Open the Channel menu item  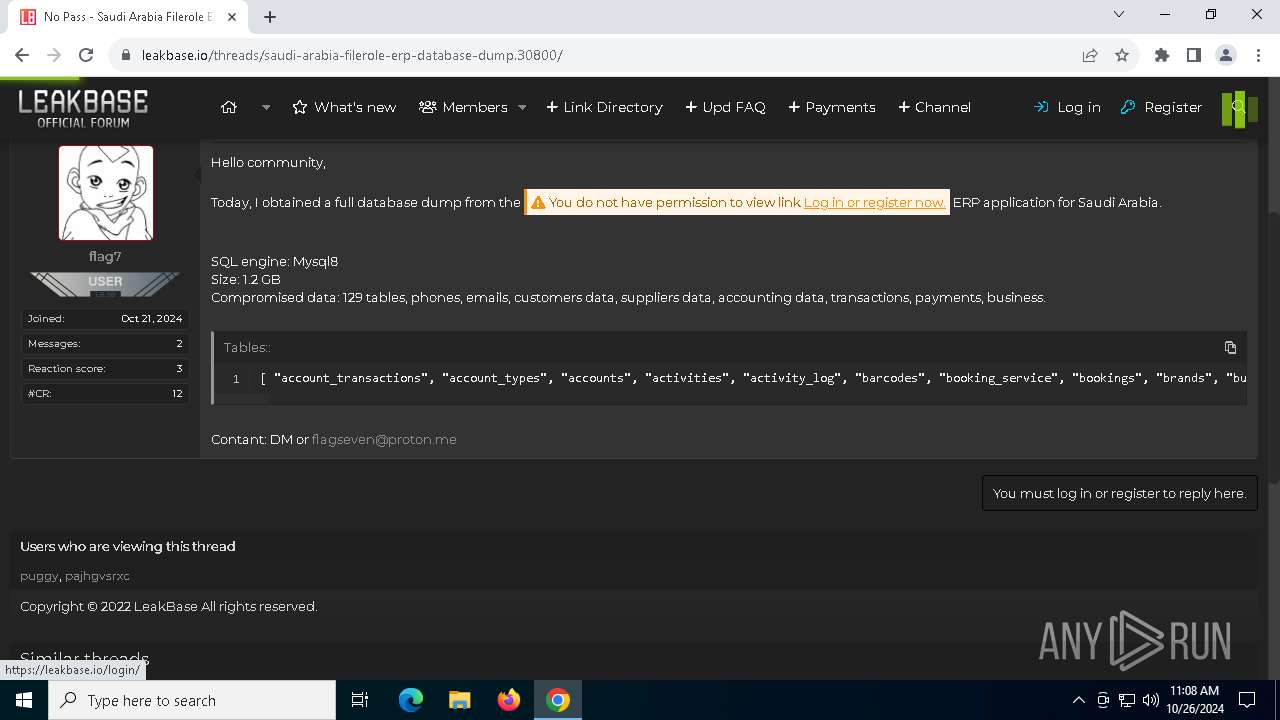[934, 107]
